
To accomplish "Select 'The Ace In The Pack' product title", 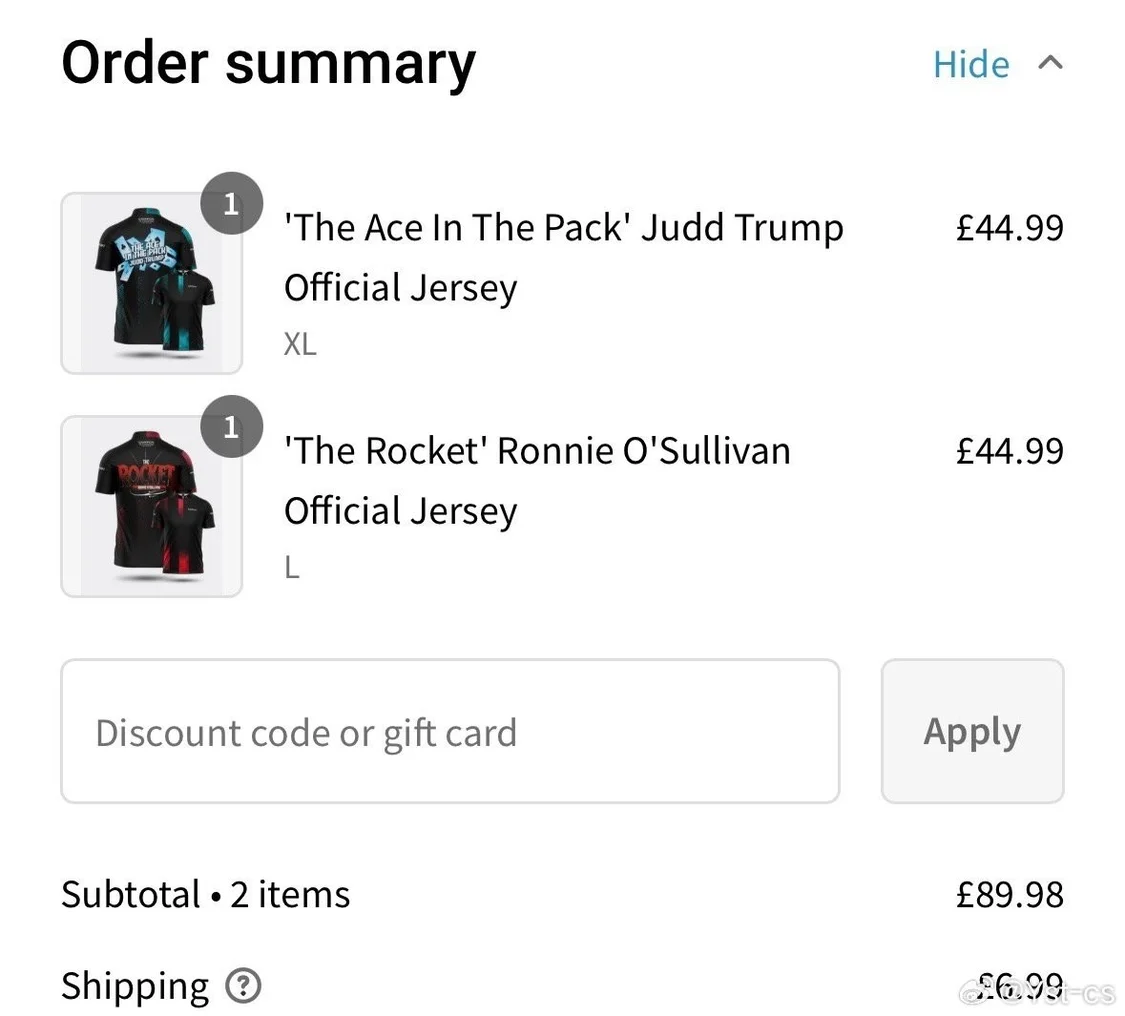I will click(x=563, y=257).
